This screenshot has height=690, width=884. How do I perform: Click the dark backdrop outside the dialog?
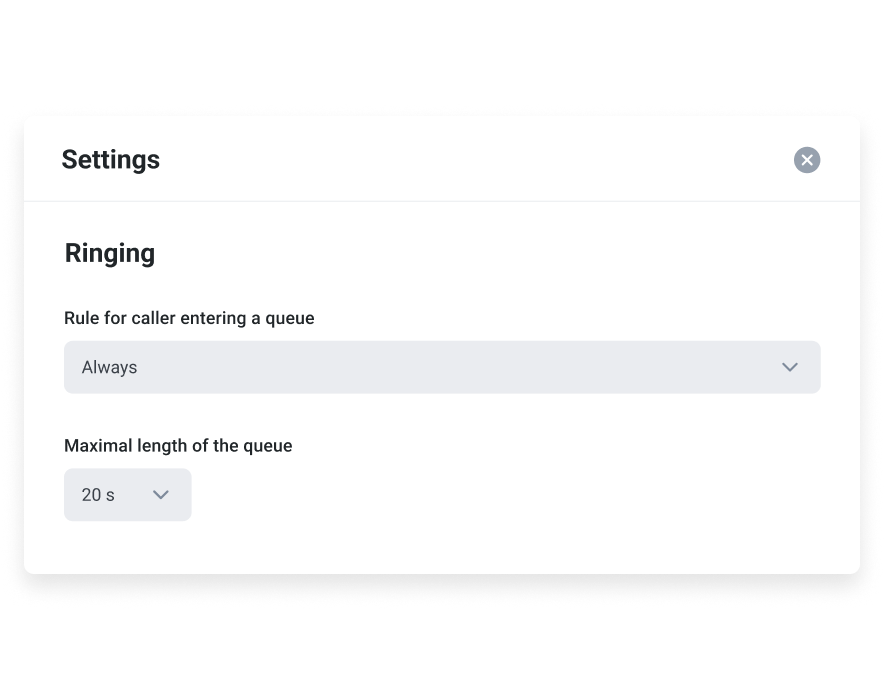tap(440, 50)
